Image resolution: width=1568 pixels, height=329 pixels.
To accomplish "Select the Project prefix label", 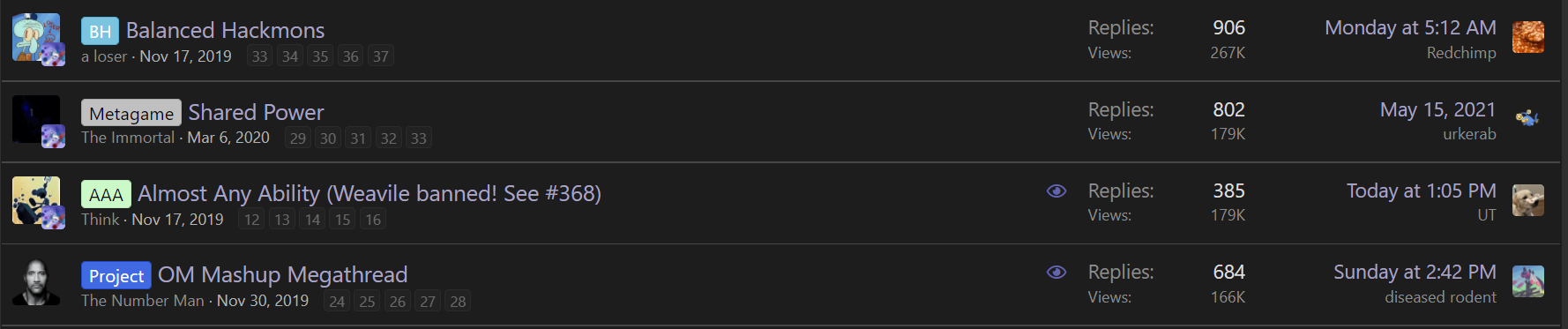I will (116, 275).
